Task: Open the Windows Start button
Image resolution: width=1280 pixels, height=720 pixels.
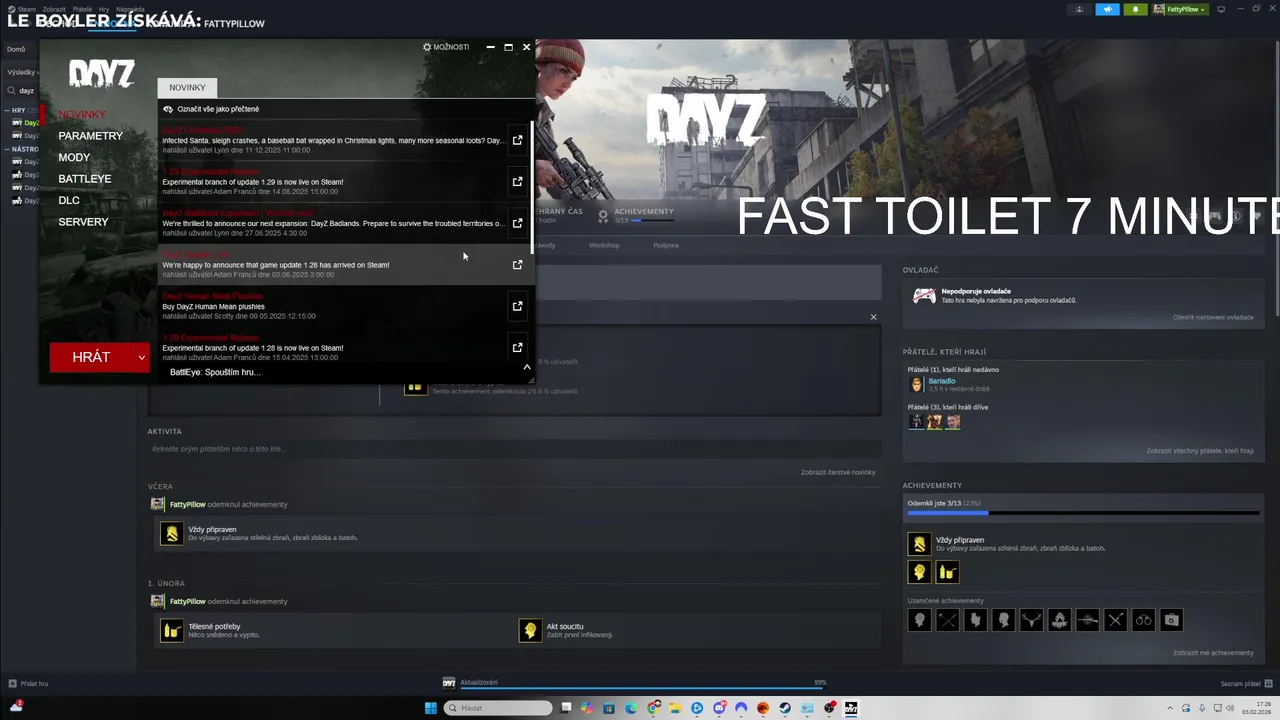Action: coord(431,708)
